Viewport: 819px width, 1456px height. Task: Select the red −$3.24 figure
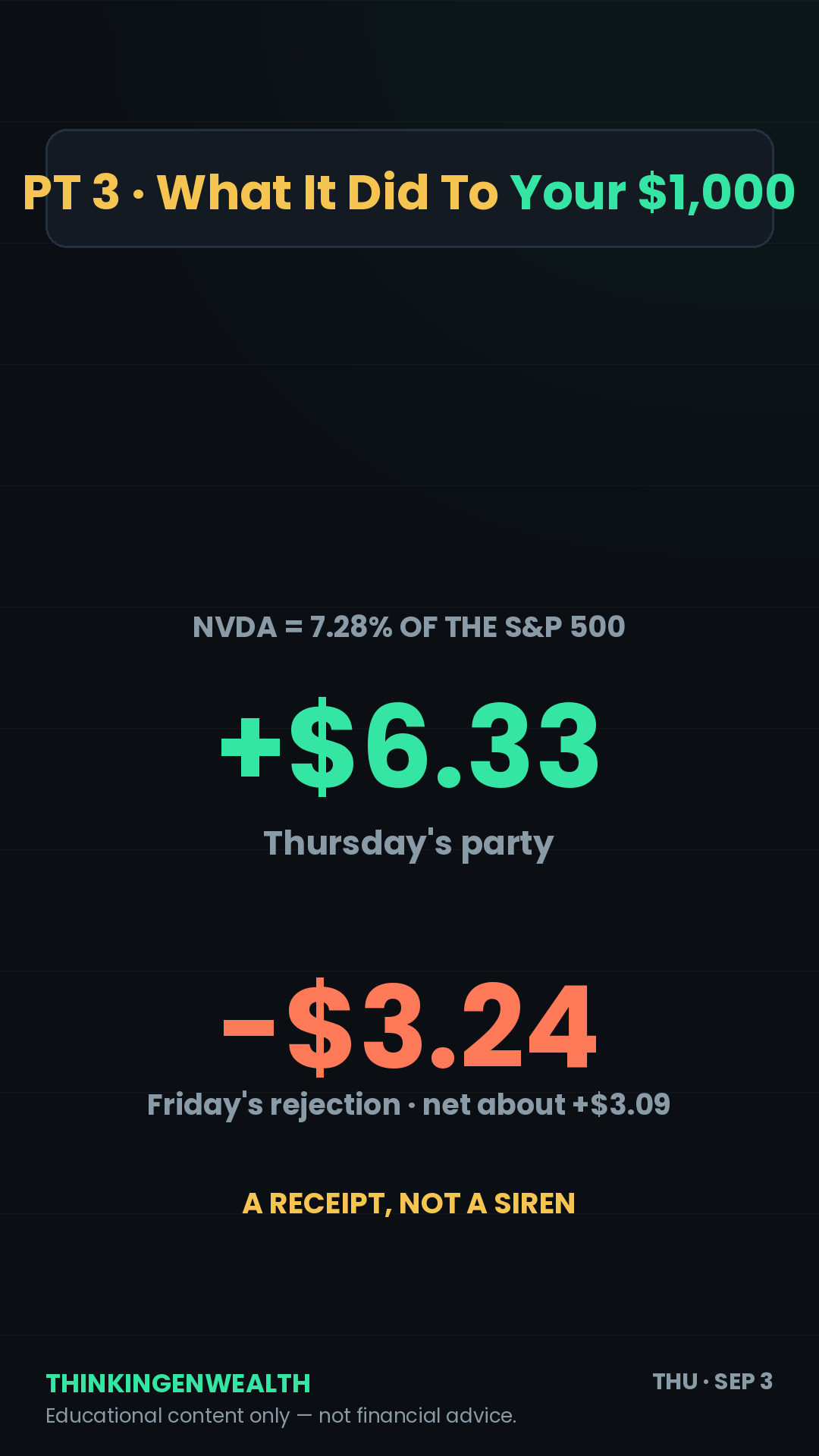point(409,1027)
